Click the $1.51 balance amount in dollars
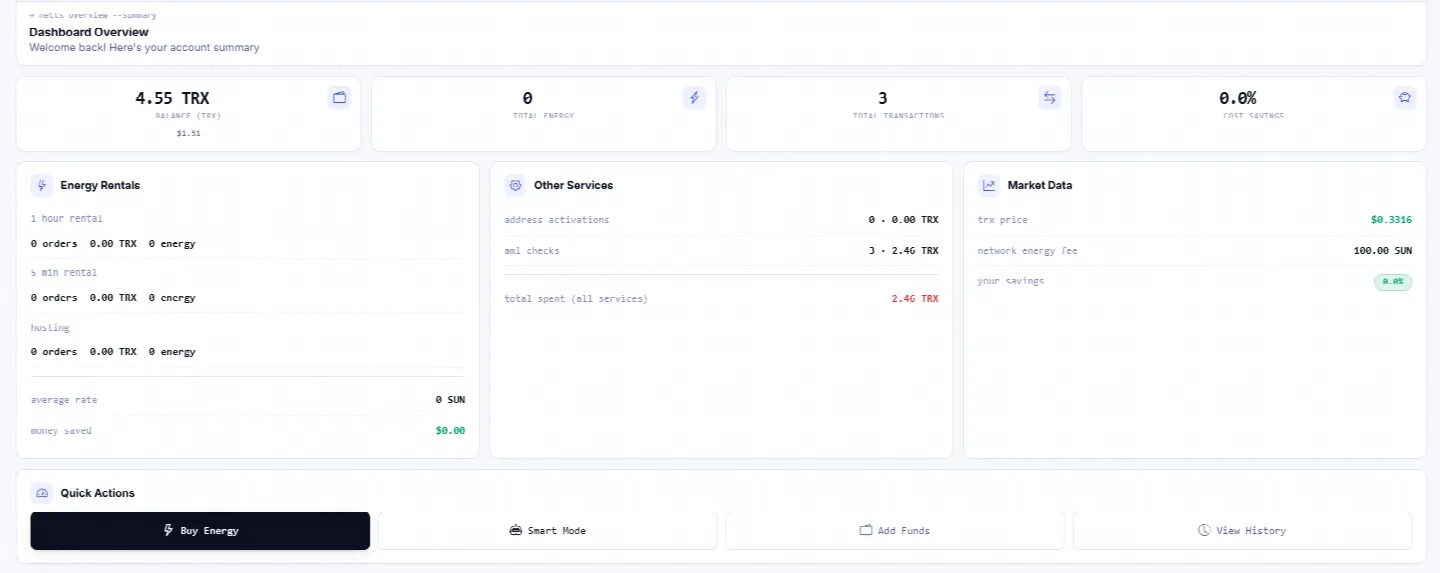Viewport: 1440px width, 573px height. pyautogui.click(x=188, y=133)
